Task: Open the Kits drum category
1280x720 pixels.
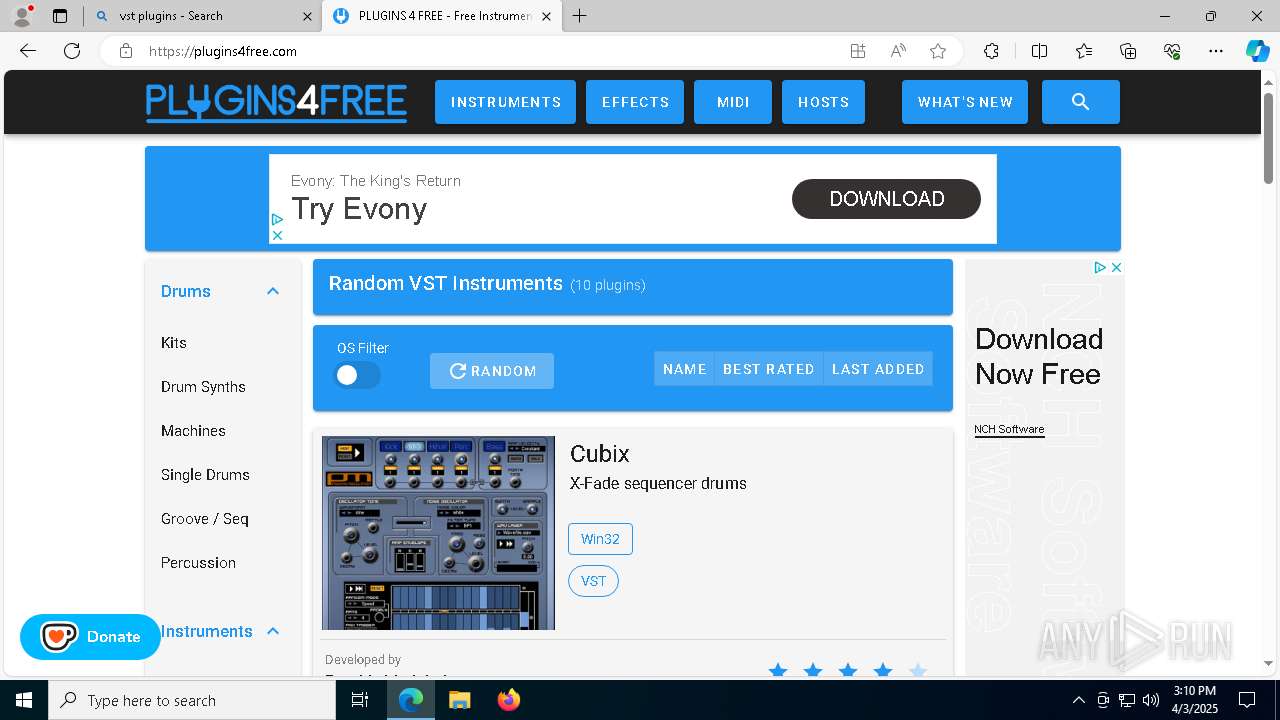Action: tap(174, 342)
